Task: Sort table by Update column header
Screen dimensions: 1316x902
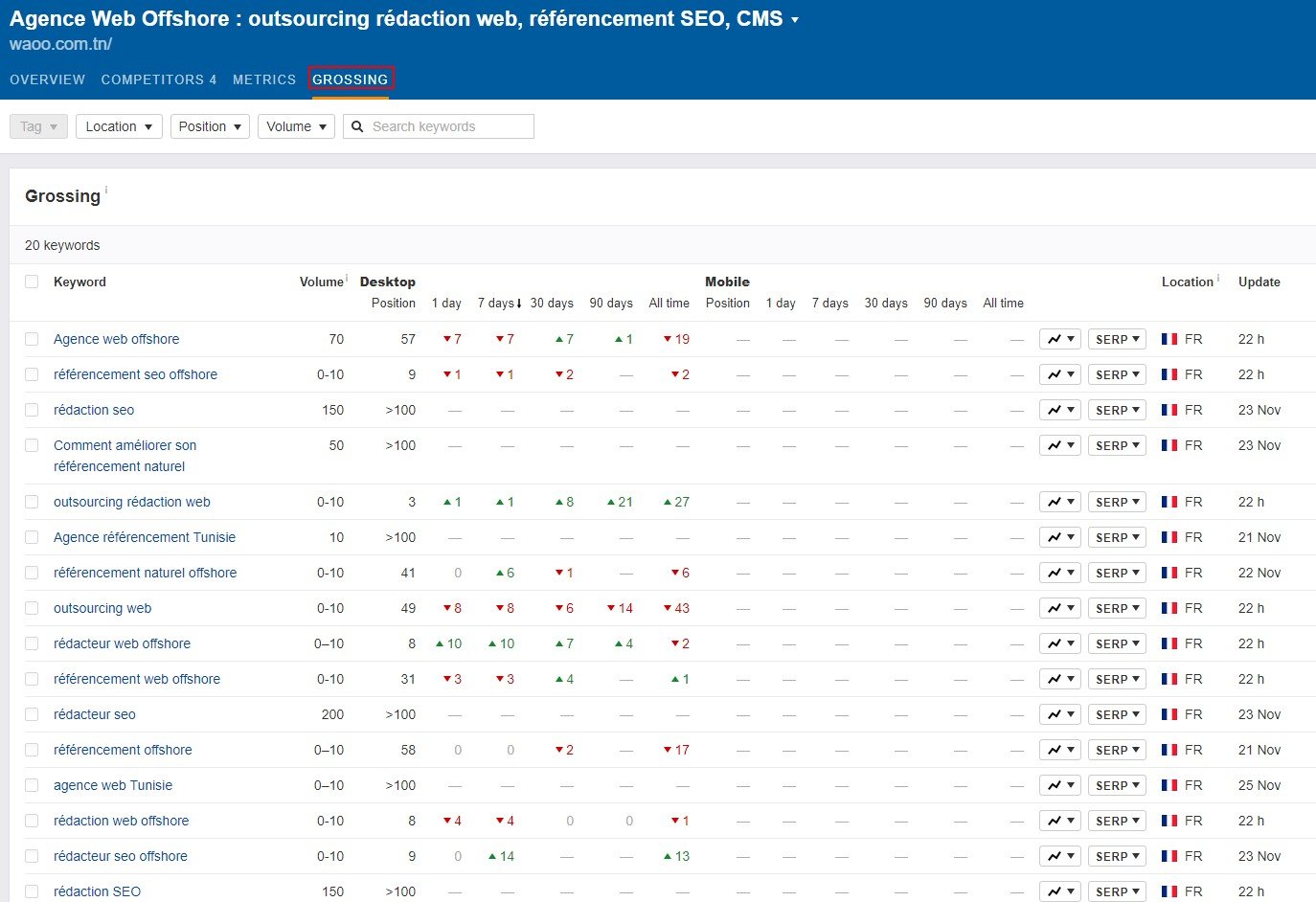Action: point(1259,282)
